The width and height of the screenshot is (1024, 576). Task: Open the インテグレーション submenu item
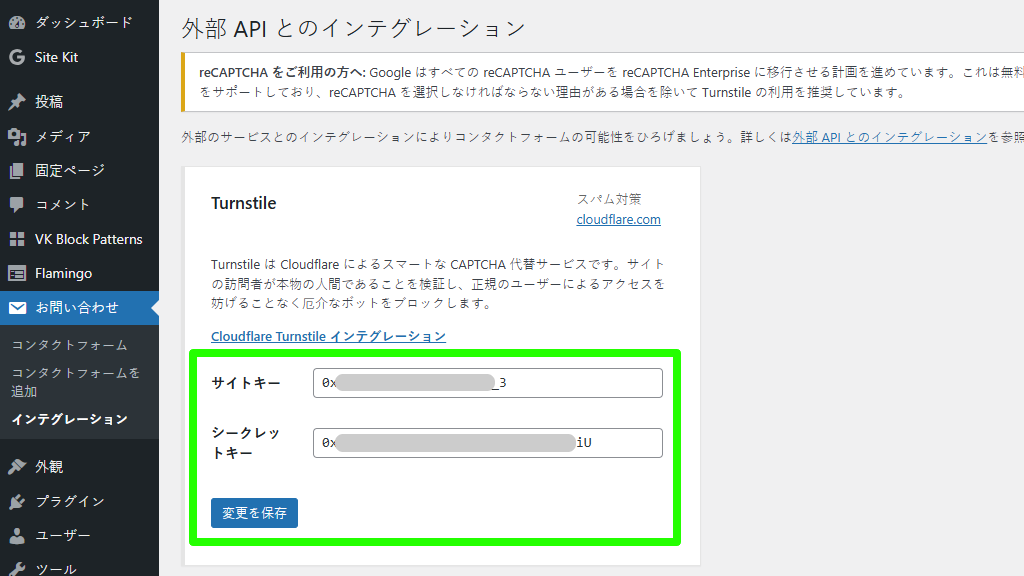(x=69, y=419)
